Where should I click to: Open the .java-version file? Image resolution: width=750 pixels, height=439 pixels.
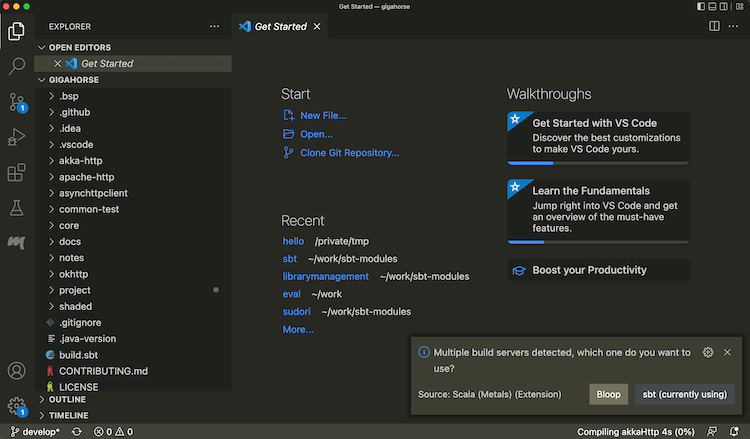pos(132,339)
